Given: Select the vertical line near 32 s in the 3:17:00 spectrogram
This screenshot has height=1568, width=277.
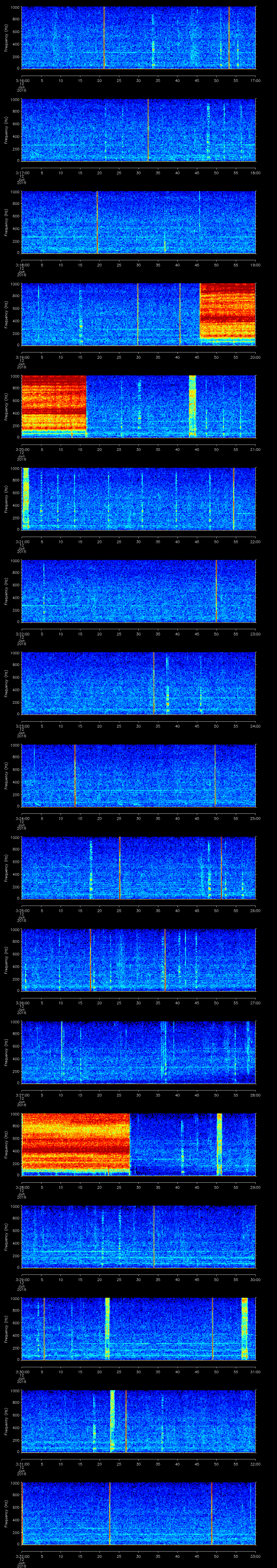Looking at the screenshot, I should (x=148, y=130).
